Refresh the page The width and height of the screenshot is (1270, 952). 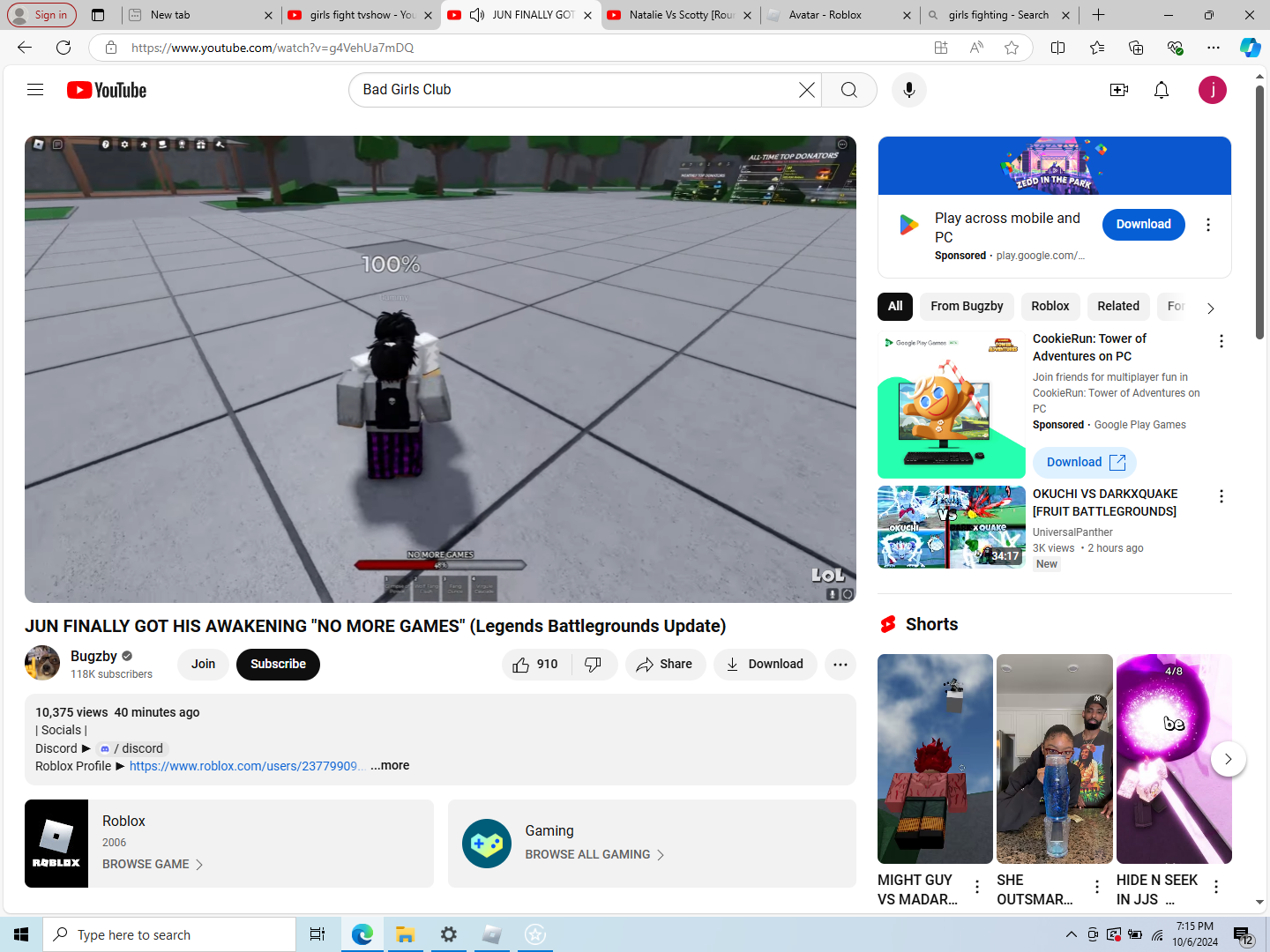(63, 48)
